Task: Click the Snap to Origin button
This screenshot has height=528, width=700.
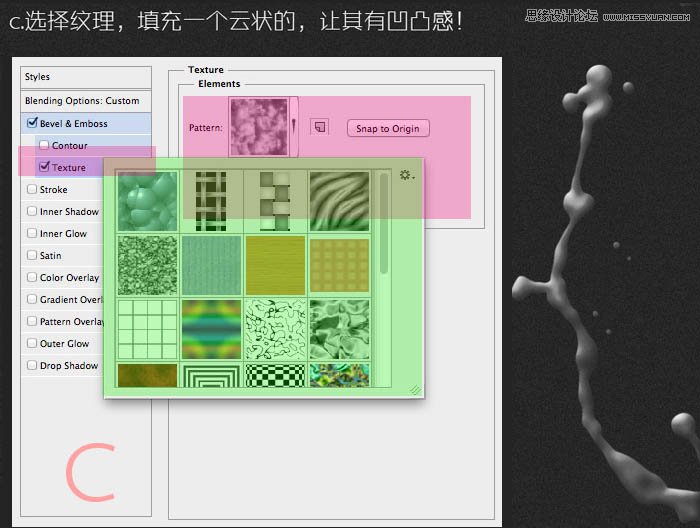Action: pyautogui.click(x=388, y=129)
